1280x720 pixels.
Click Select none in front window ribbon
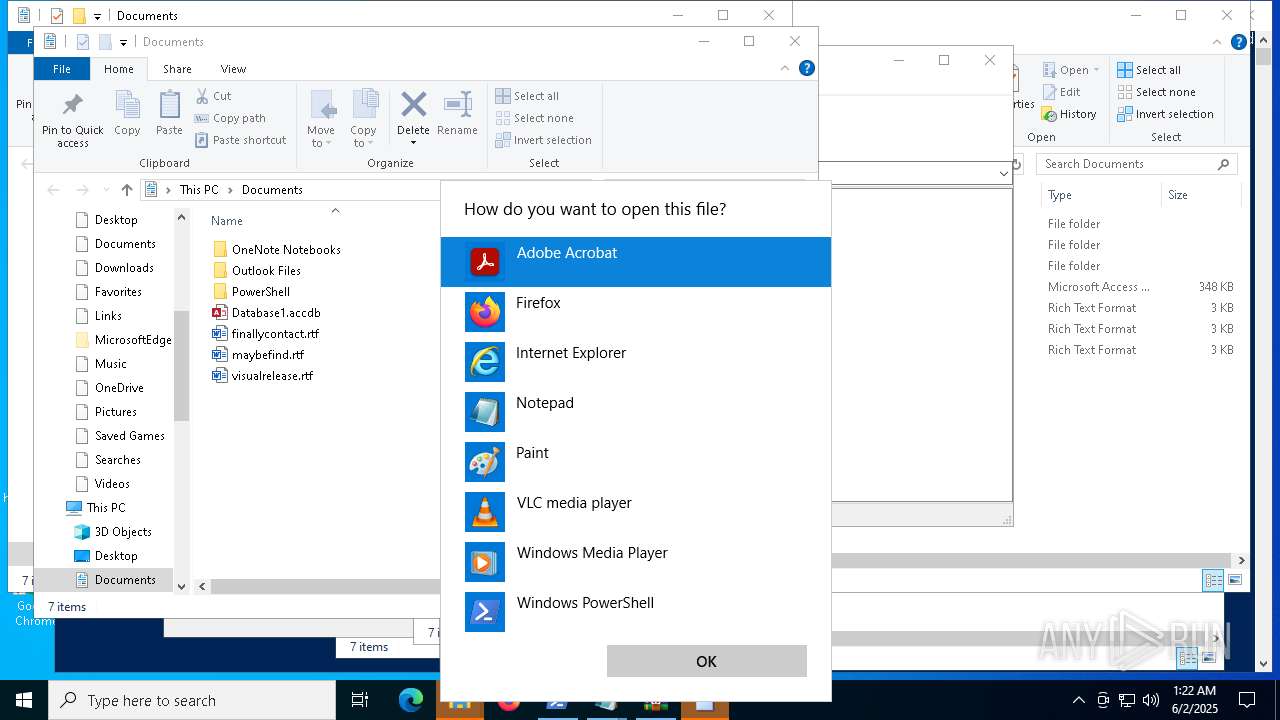pos(534,118)
